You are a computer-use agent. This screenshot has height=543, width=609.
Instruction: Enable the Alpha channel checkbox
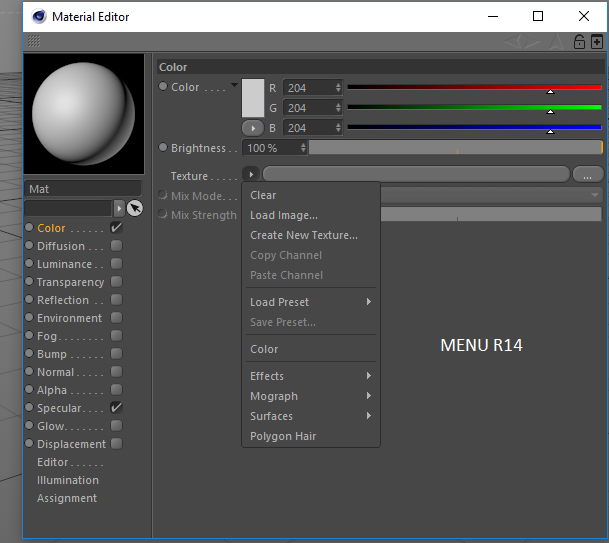[x=116, y=389]
